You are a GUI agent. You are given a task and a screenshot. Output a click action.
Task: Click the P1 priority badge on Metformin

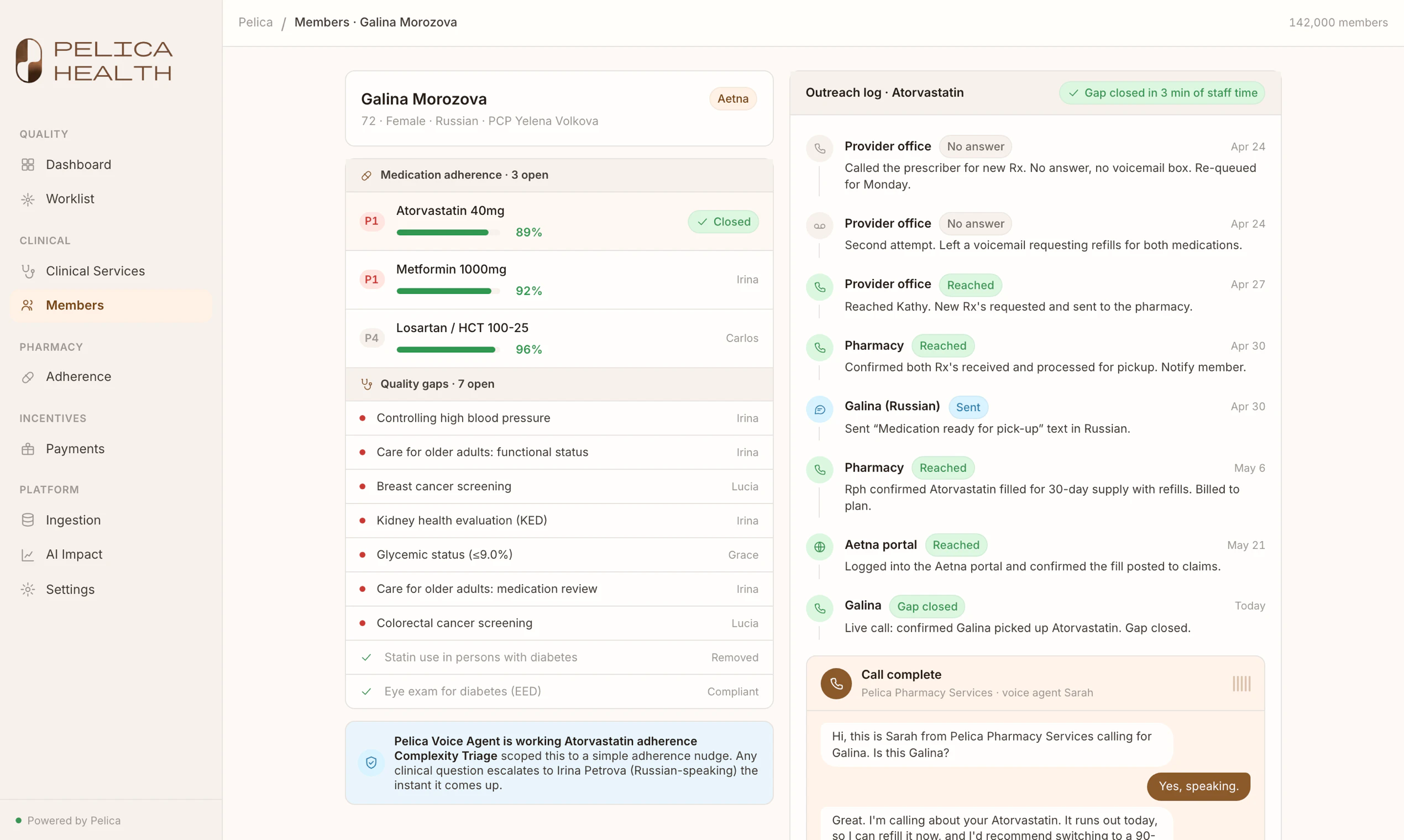click(x=371, y=280)
